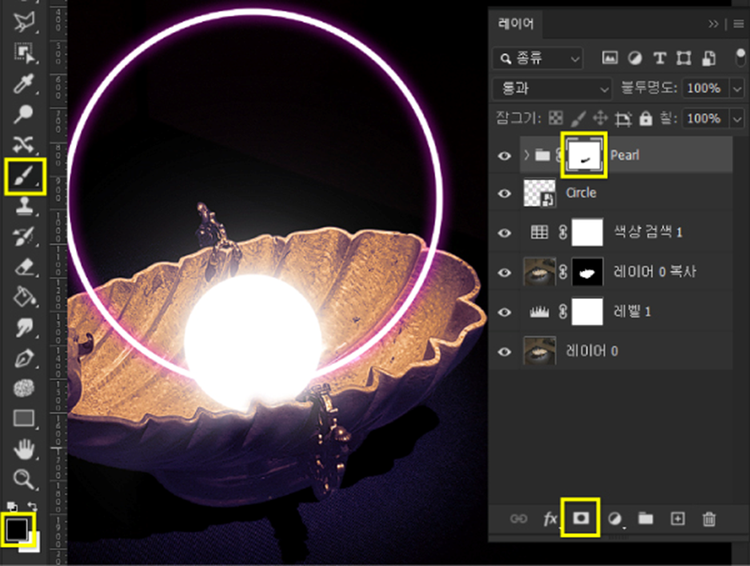Switch to the 레이어 panel tab
This screenshot has height=566, width=750.
tap(516, 23)
